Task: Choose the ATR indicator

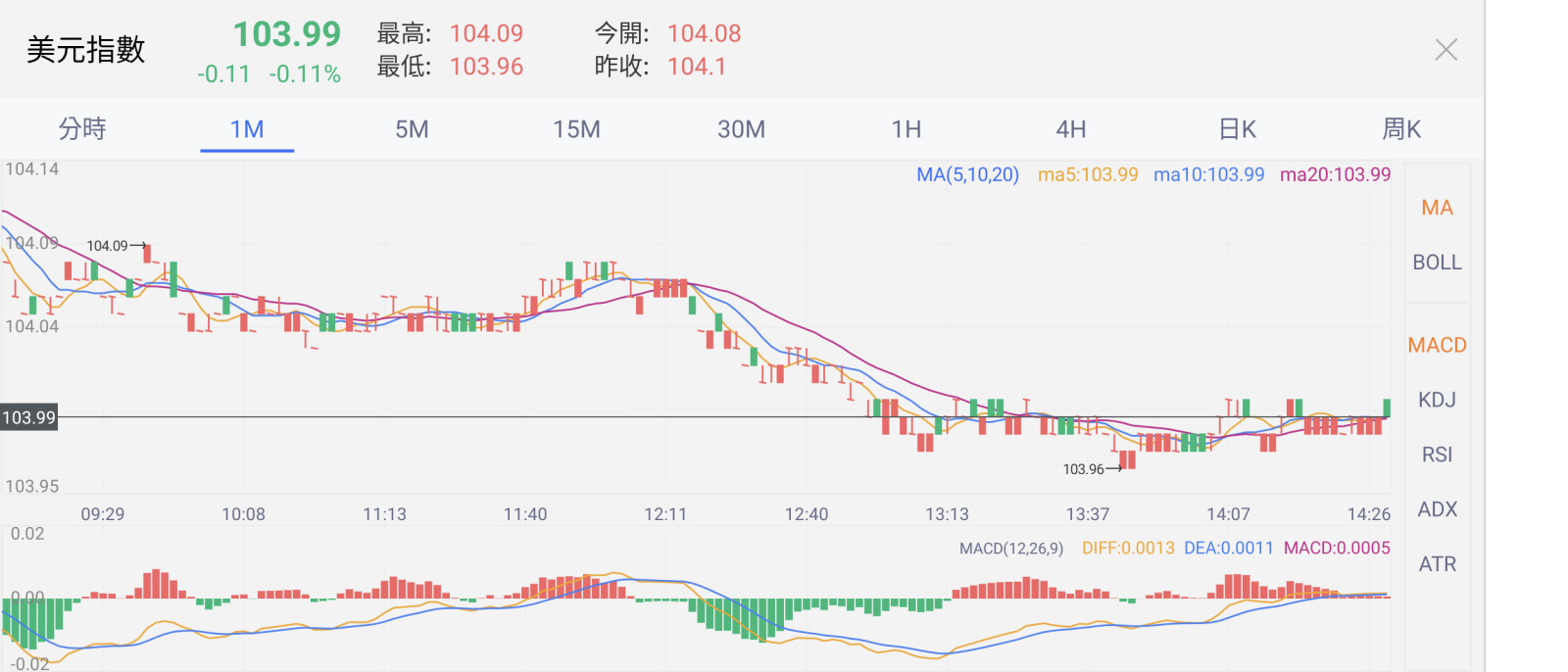Action: click(x=1437, y=564)
